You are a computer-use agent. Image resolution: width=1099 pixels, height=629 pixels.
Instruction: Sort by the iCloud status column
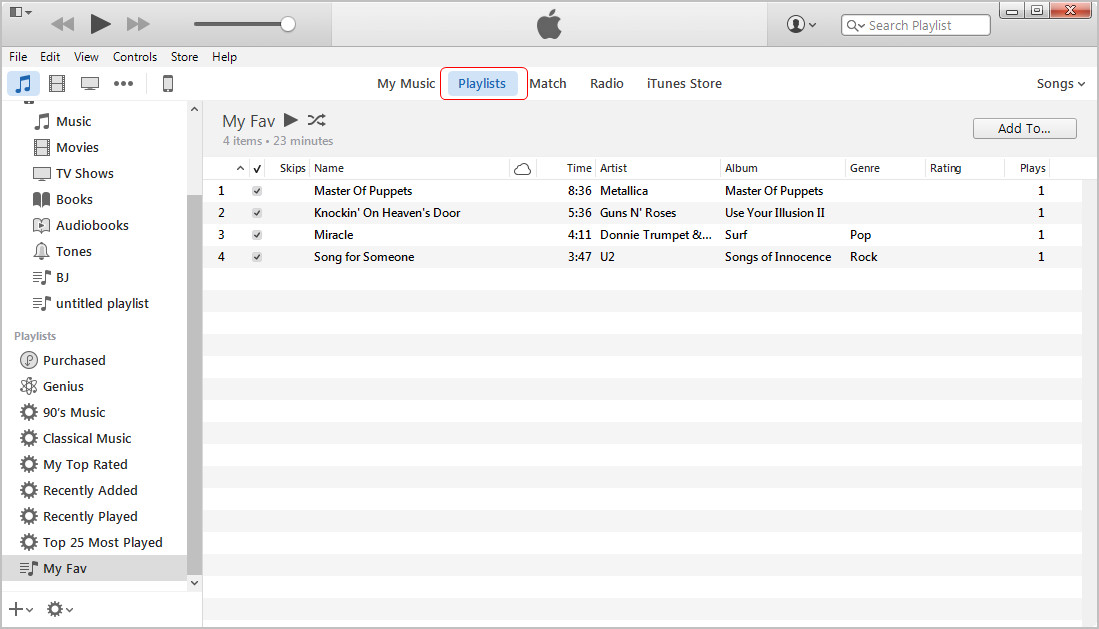[522, 168]
